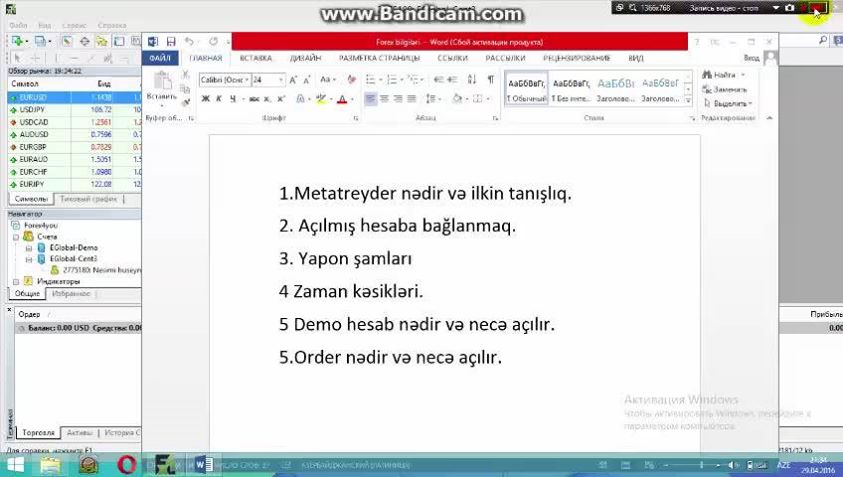Click the Символы tab in Market Watch
This screenshot has width=843, height=477.
click(x=31, y=199)
